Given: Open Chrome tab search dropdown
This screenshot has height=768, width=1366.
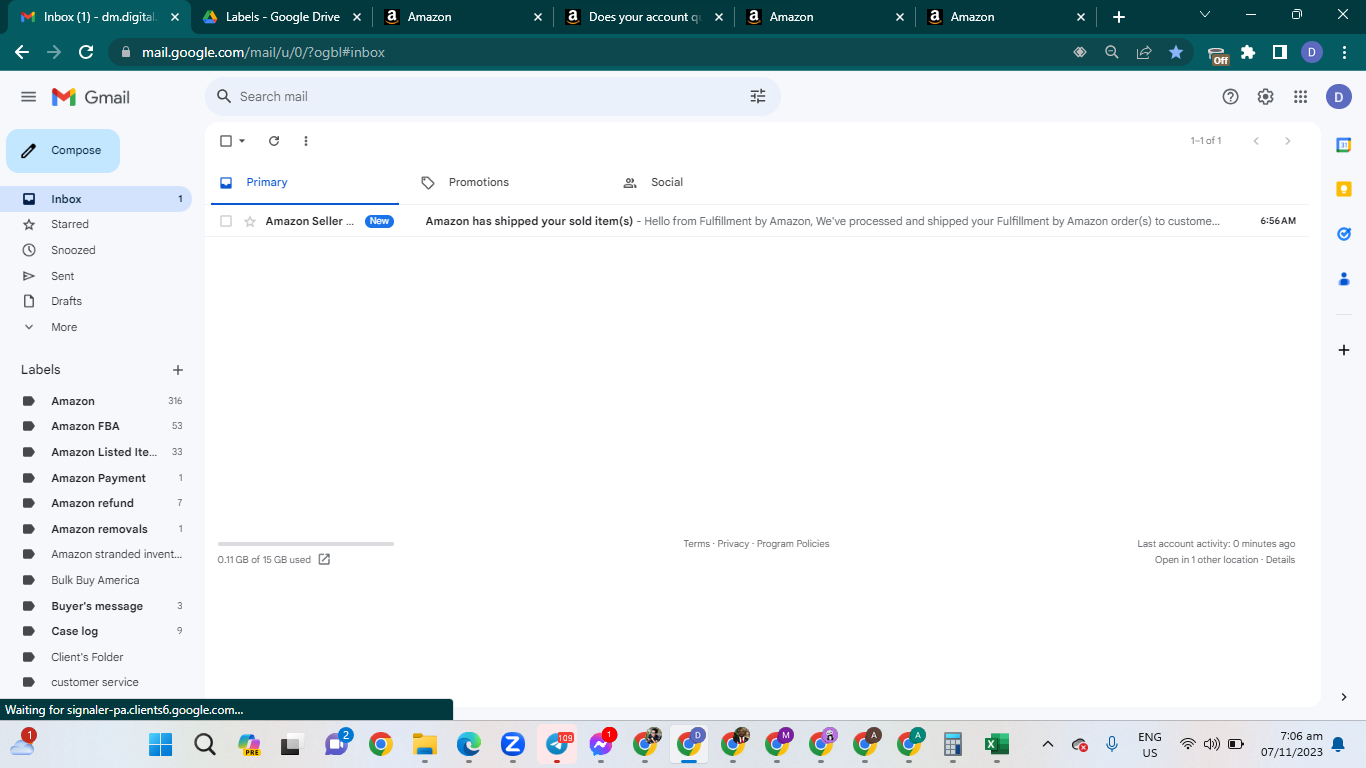Looking at the screenshot, I should (1205, 15).
